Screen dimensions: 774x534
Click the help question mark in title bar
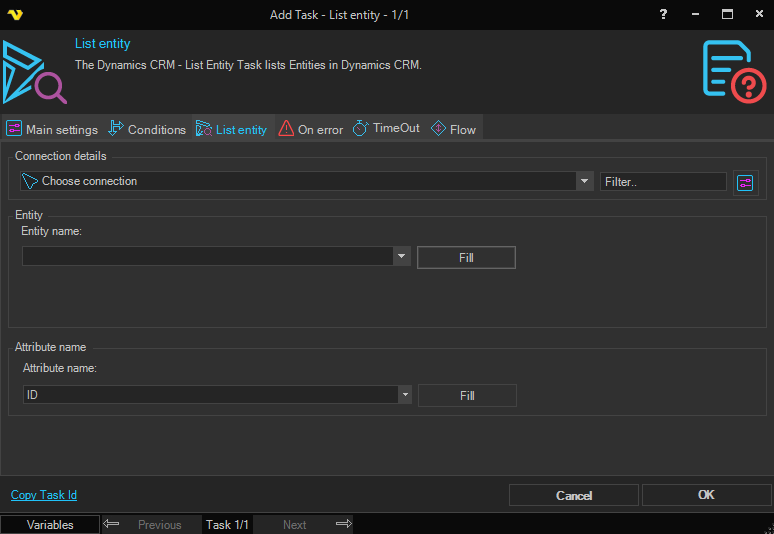(x=663, y=14)
